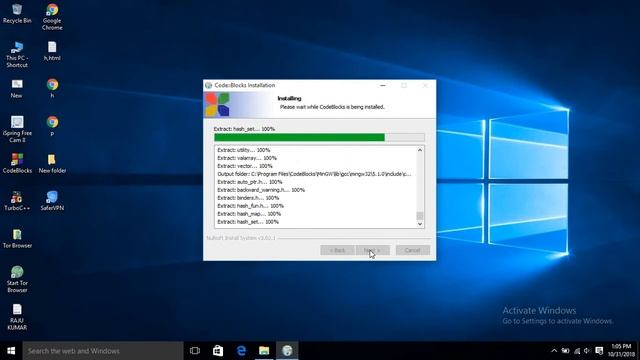The height and width of the screenshot is (360, 640).
Task: Select log line 'Extract: vector... 100%'
Action: 244,166
